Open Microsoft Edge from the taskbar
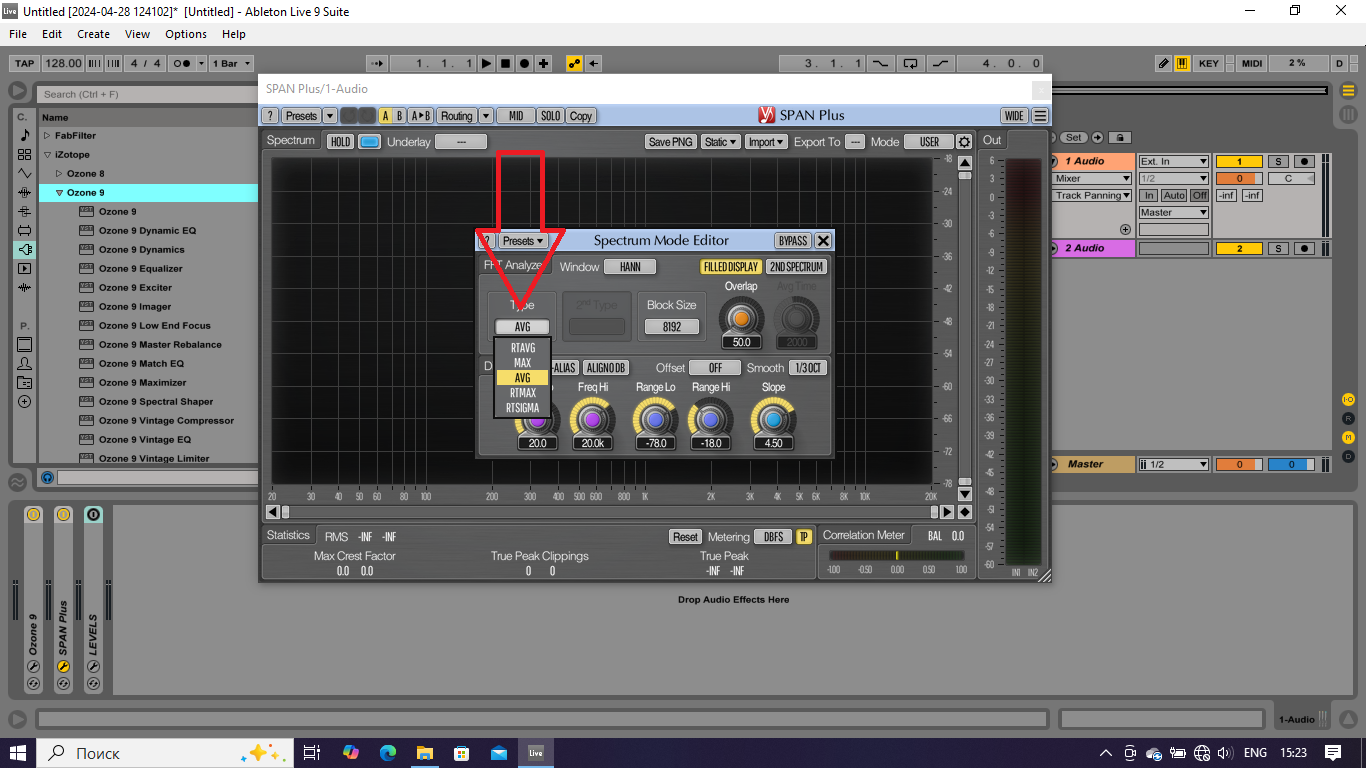Viewport: 1366px width, 768px height. click(387, 752)
